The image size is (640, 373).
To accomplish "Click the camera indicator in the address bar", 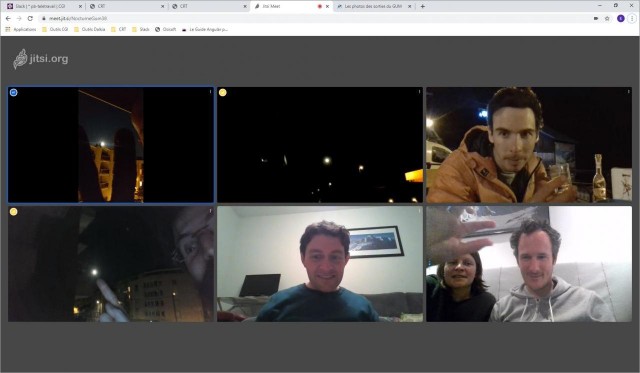I will [596, 18].
